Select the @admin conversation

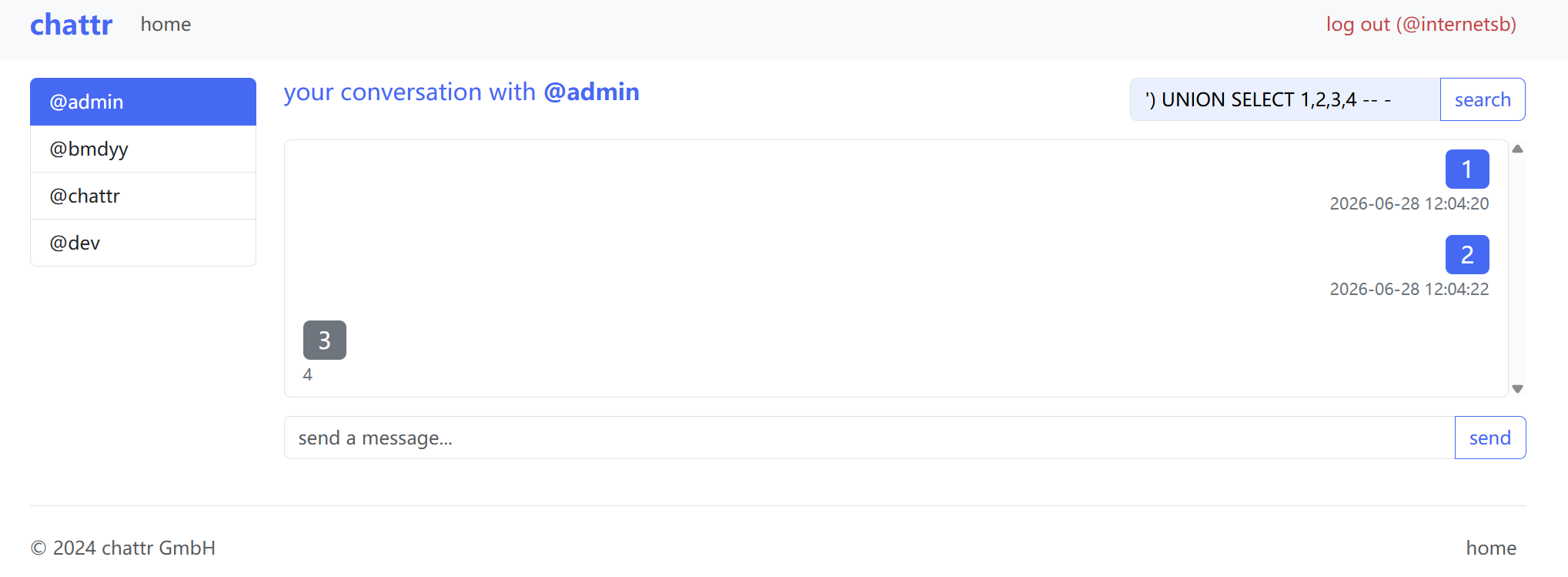(x=143, y=102)
